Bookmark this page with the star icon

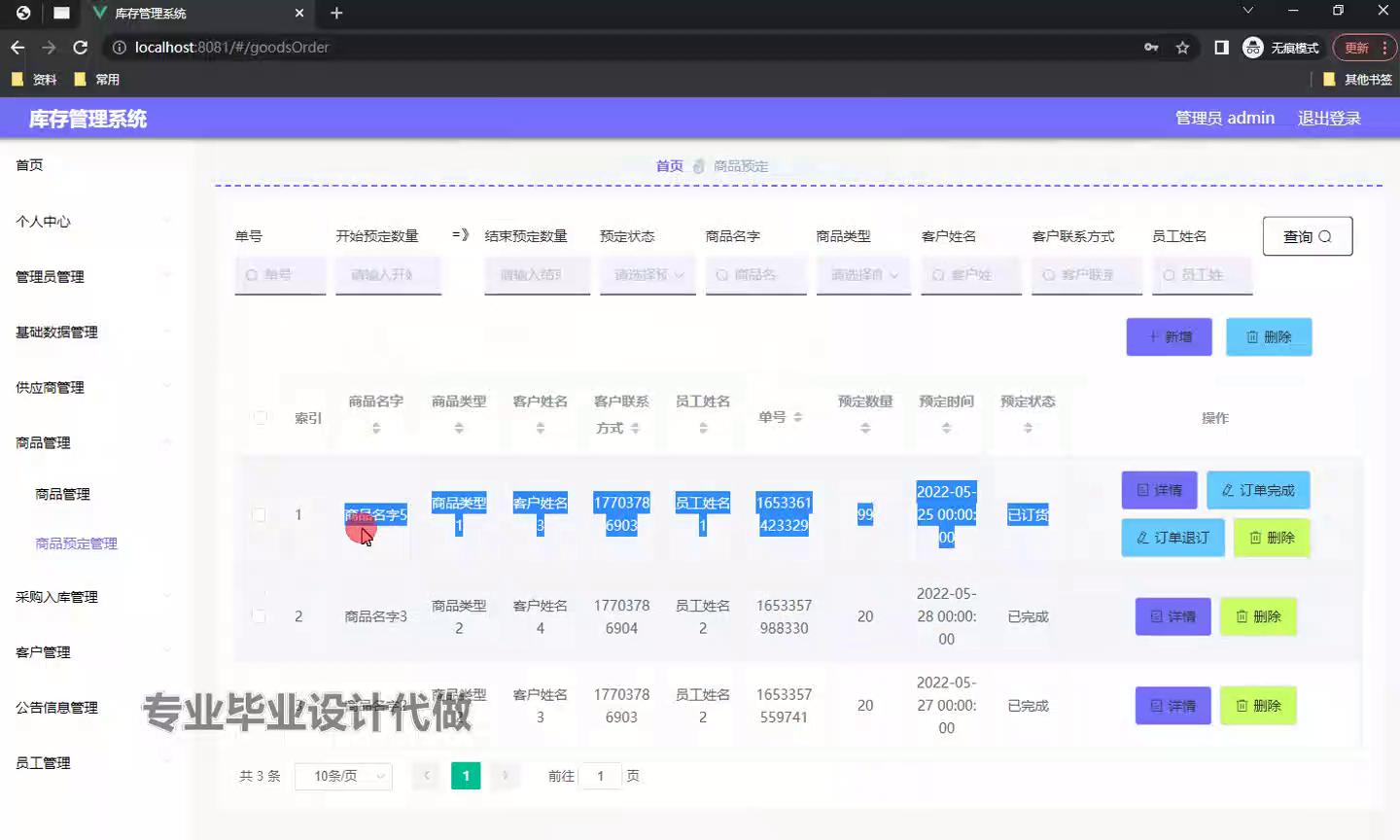1182,48
